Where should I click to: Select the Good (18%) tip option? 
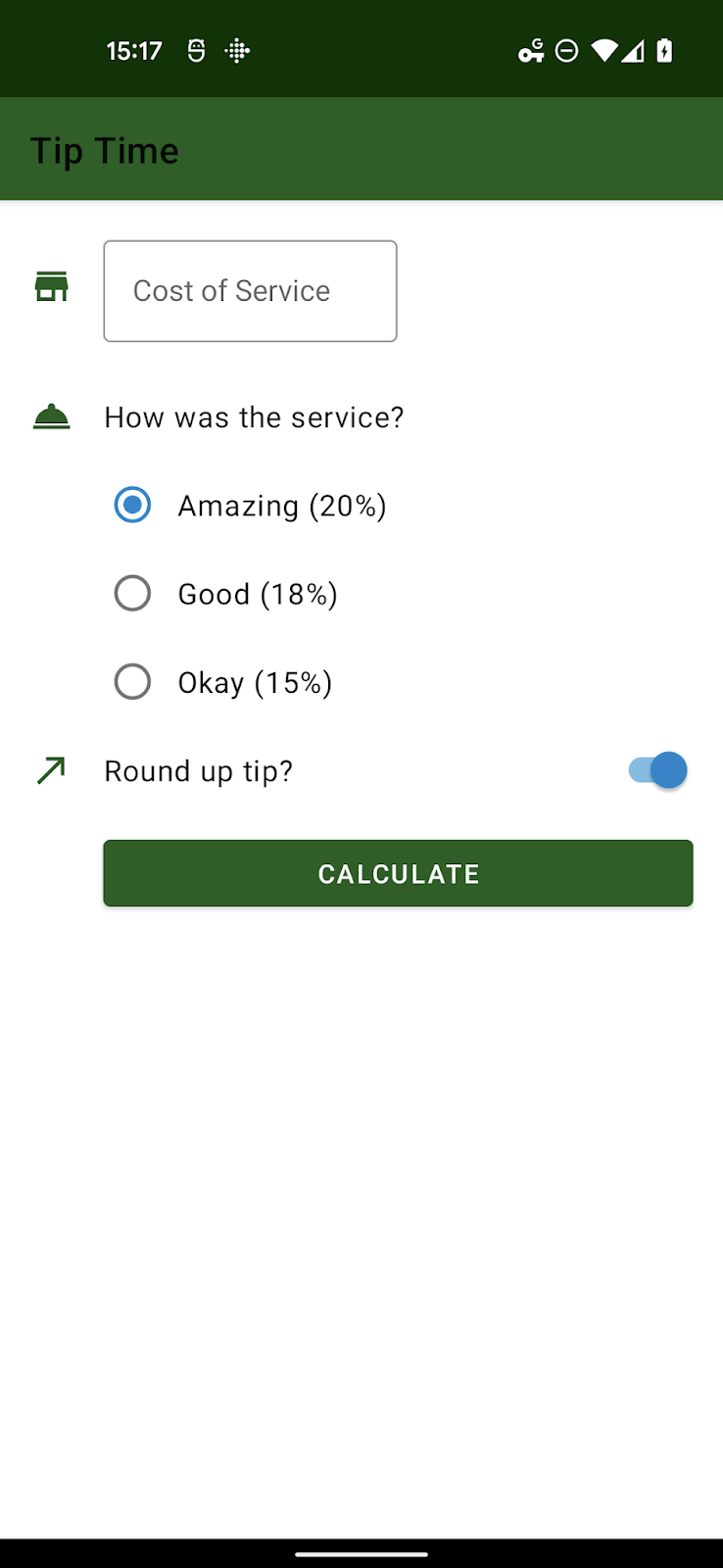pos(132,593)
